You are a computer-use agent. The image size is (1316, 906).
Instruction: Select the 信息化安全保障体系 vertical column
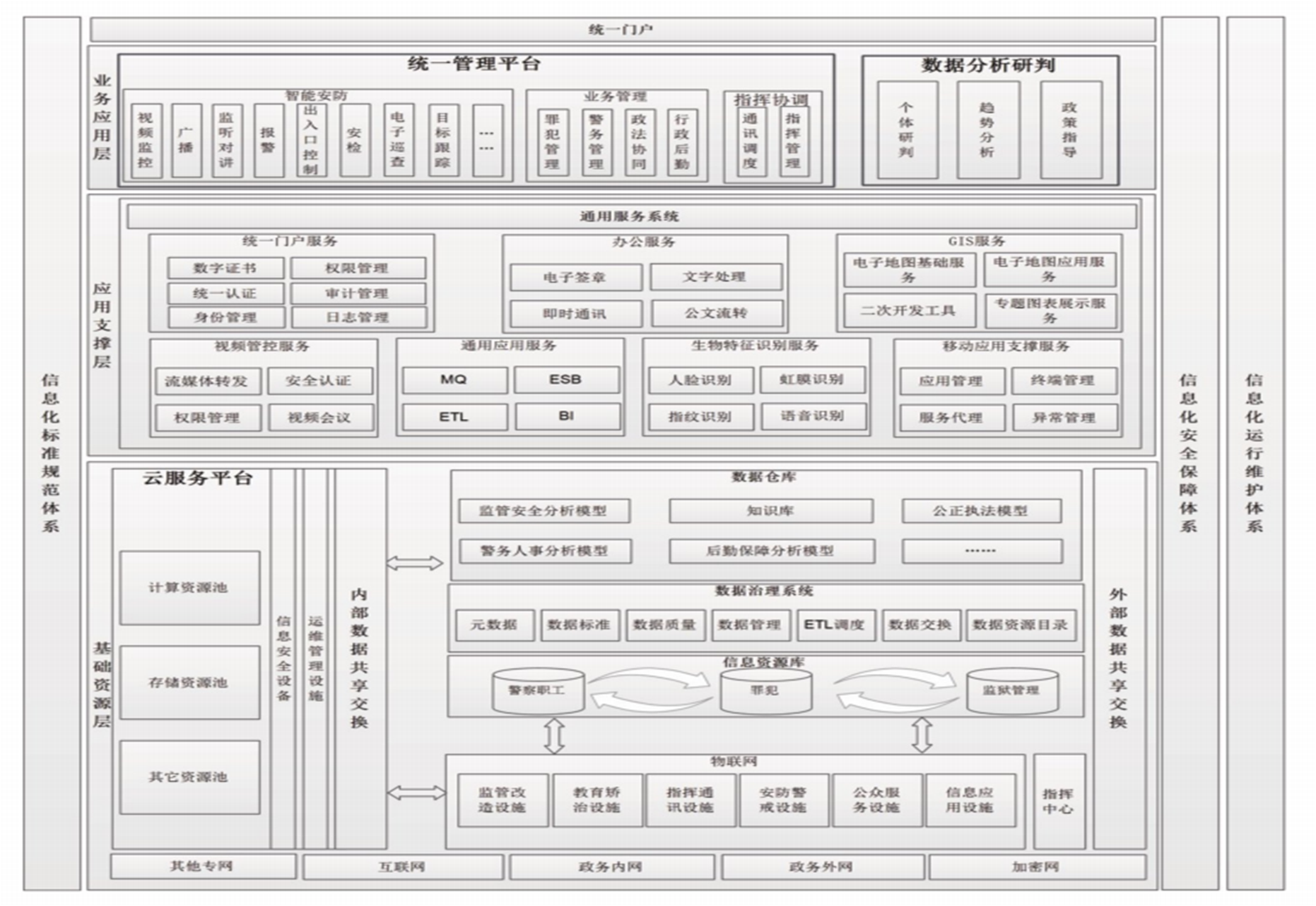[1189, 453]
